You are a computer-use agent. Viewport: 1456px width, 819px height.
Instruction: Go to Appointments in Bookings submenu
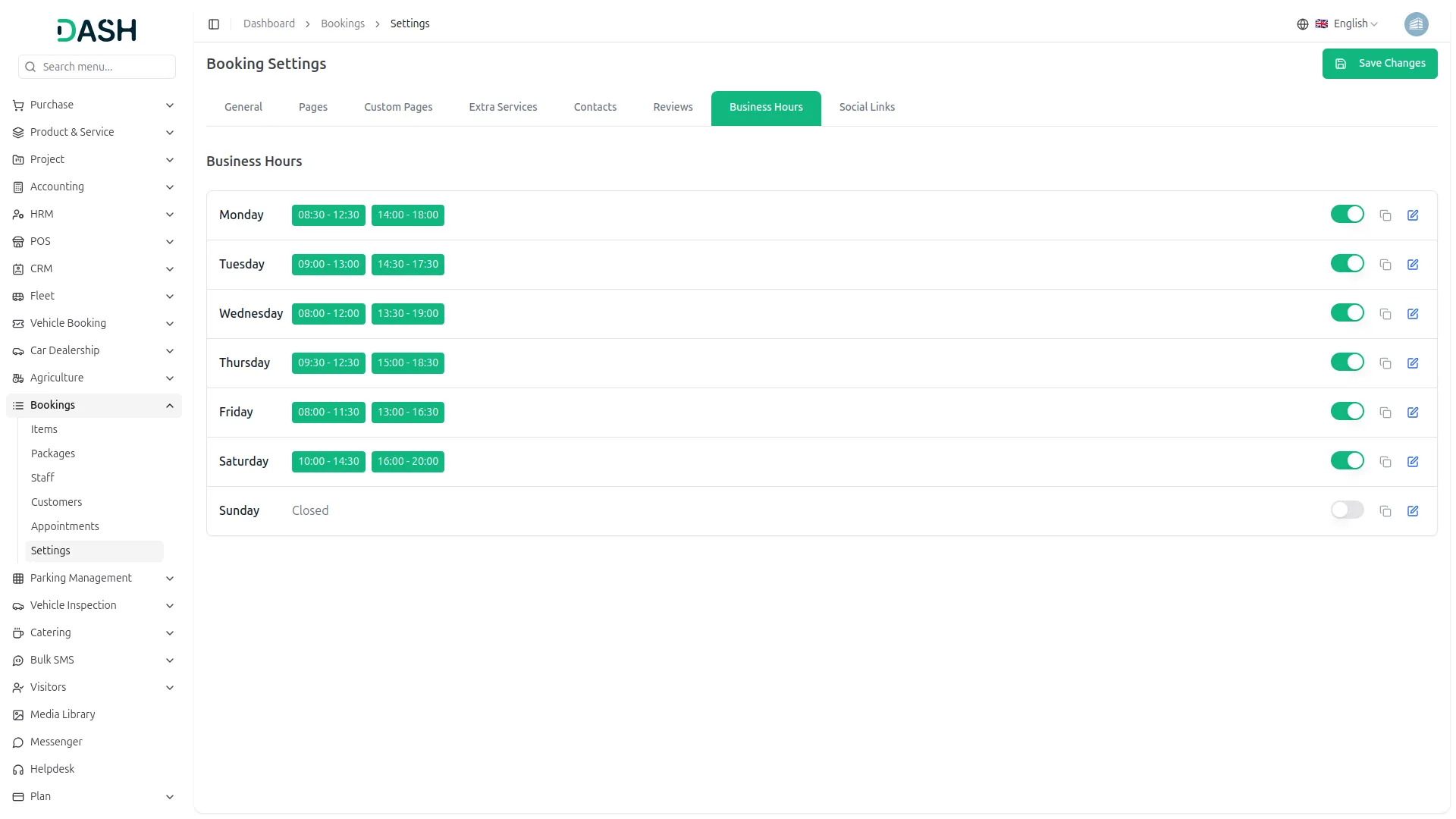click(65, 526)
